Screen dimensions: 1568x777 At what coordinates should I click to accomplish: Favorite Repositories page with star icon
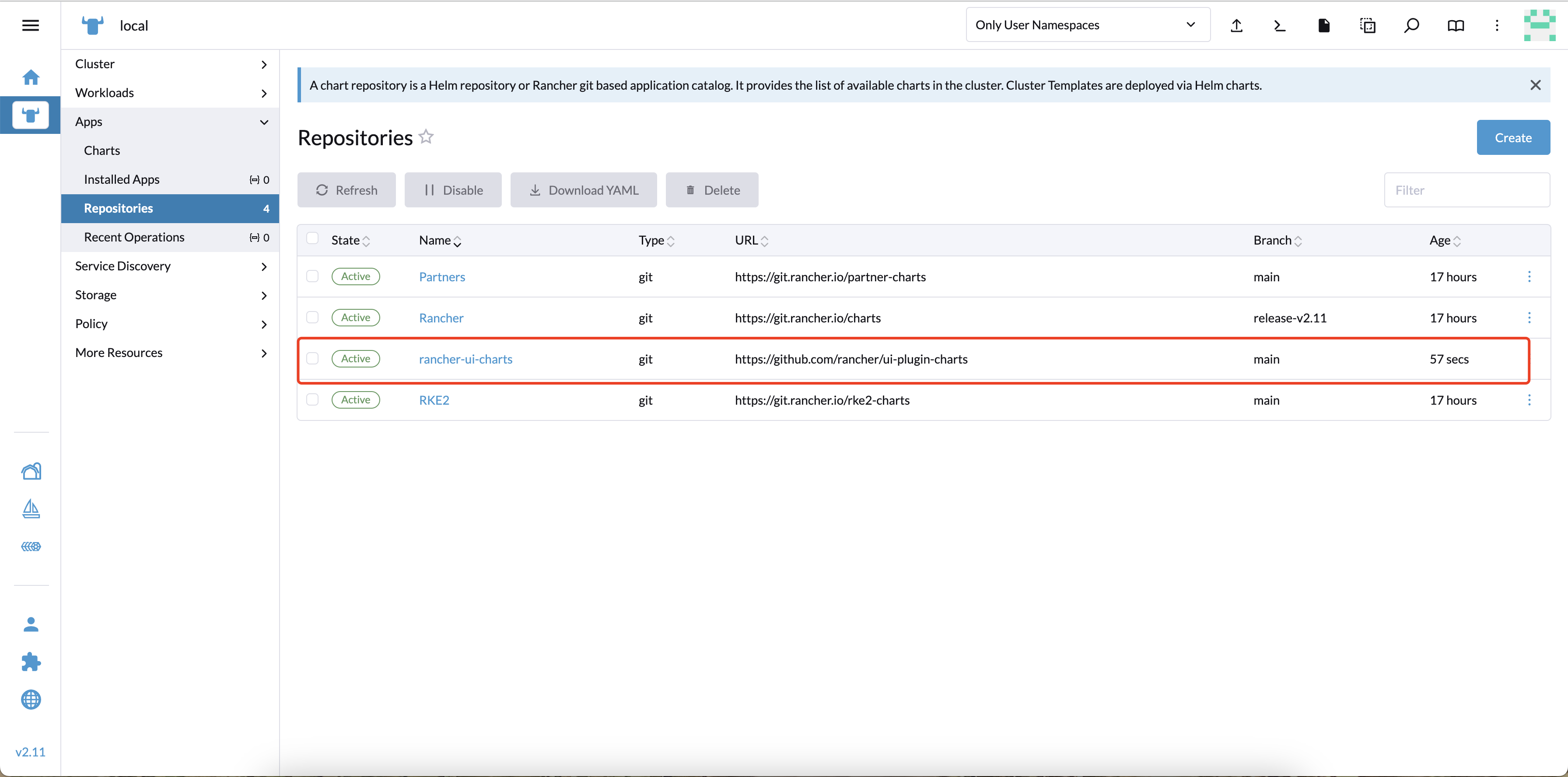(x=426, y=137)
